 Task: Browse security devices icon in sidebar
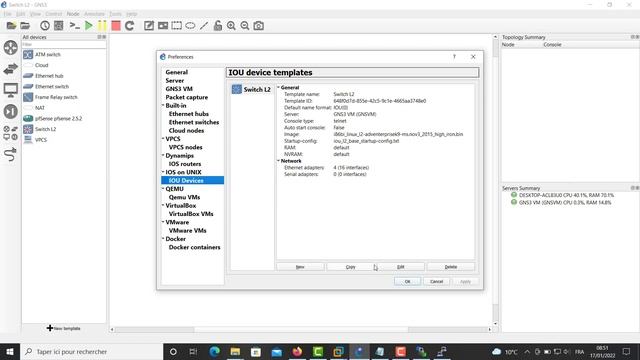[x=11, y=111]
